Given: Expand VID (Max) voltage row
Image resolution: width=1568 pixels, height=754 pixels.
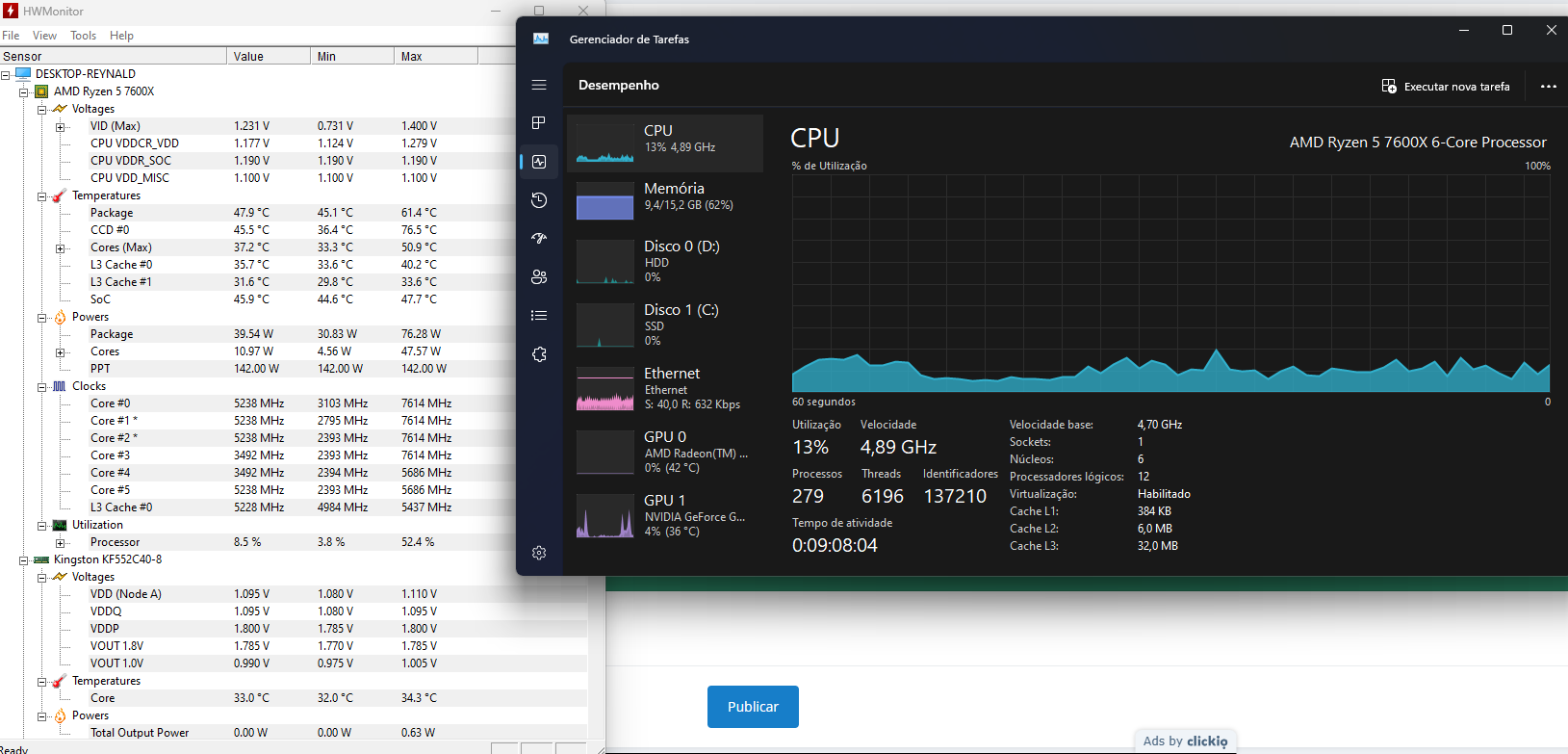Looking at the screenshot, I should [61, 126].
